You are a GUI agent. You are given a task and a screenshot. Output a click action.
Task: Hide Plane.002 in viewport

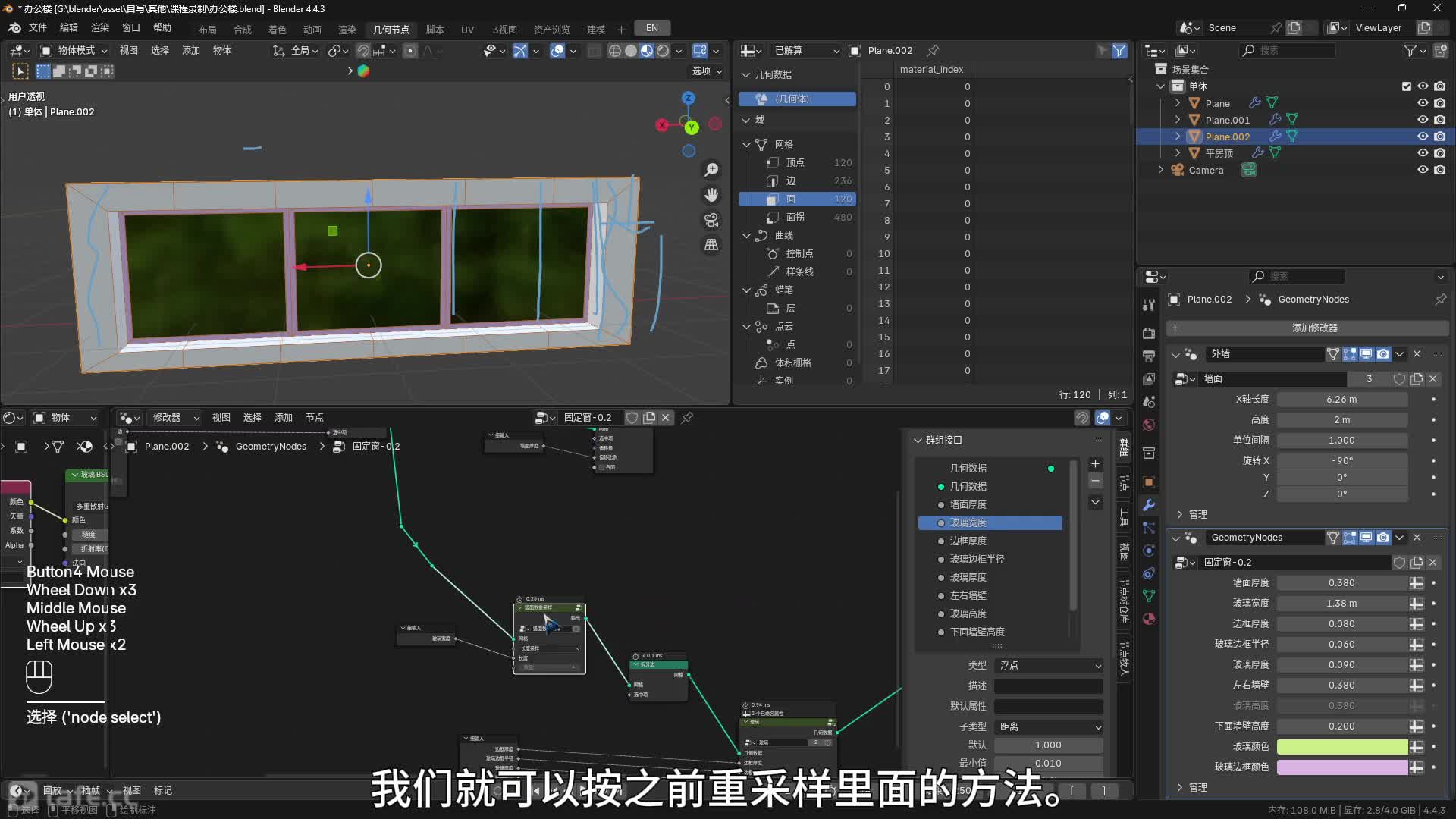click(x=1423, y=136)
